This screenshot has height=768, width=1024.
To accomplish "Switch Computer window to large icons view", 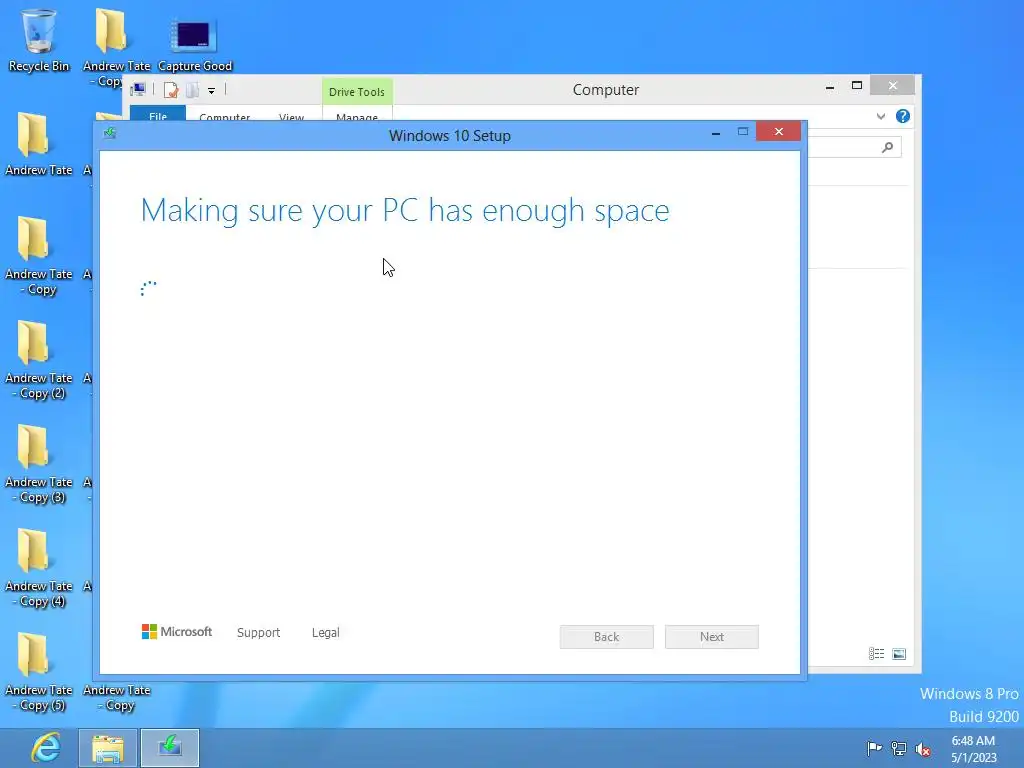I will pyautogui.click(x=899, y=654).
